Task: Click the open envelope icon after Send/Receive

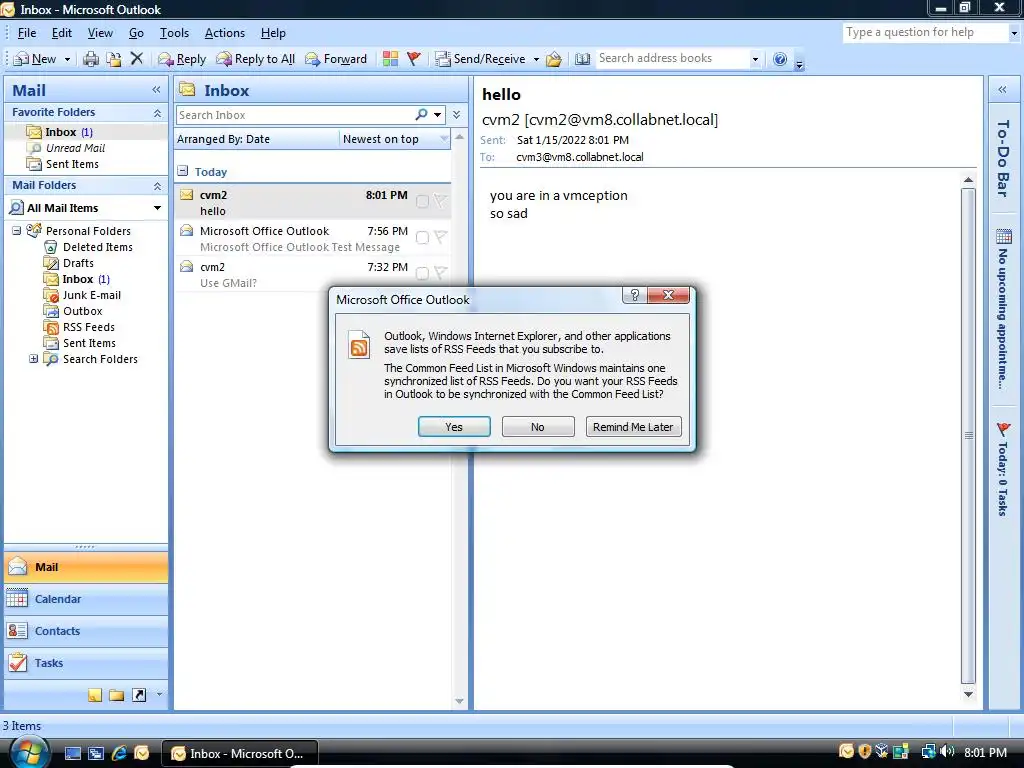Action: pyautogui.click(x=554, y=59)
